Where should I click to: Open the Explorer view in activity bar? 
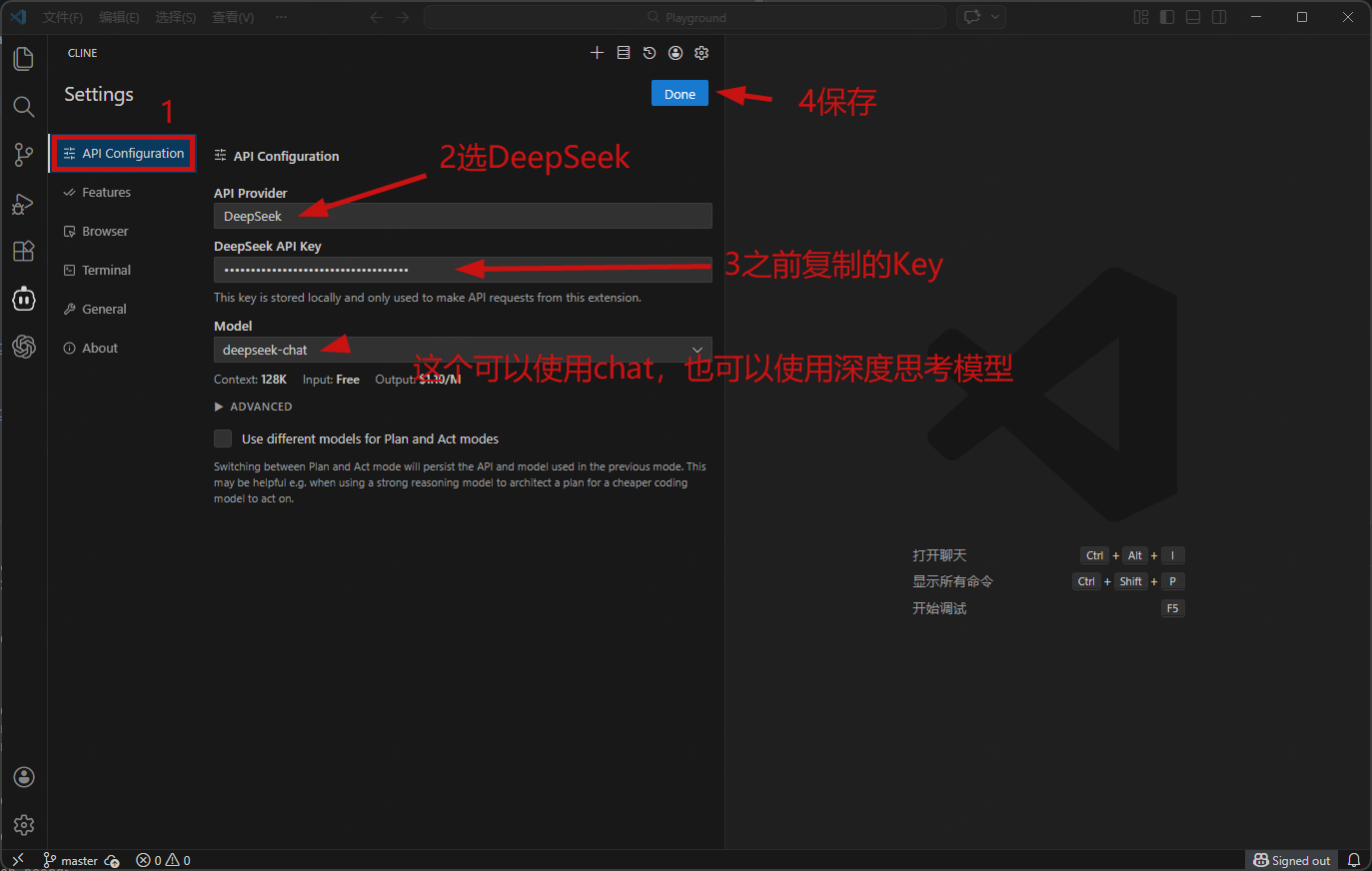pos(24,59)
